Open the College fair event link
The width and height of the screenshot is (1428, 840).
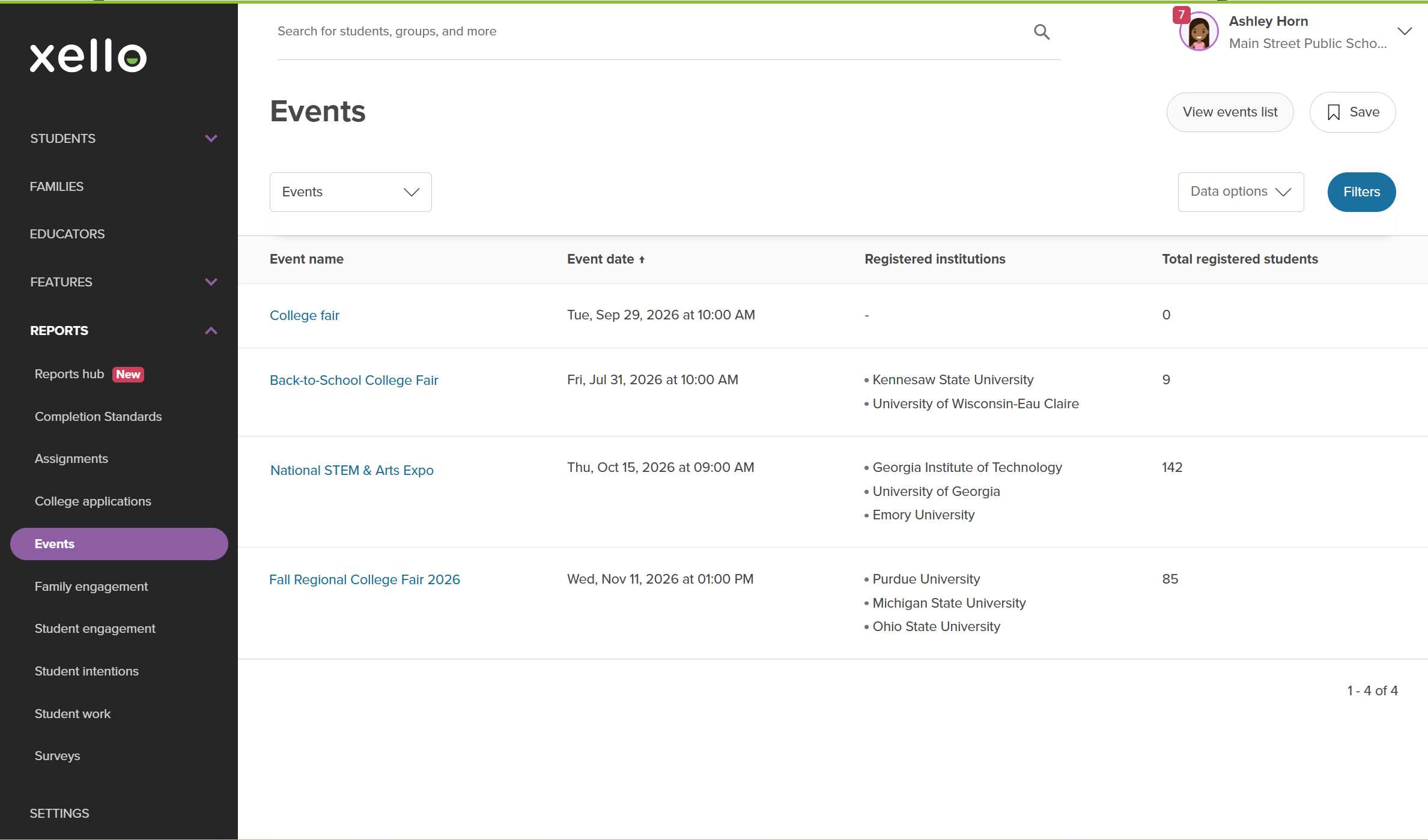304,316
